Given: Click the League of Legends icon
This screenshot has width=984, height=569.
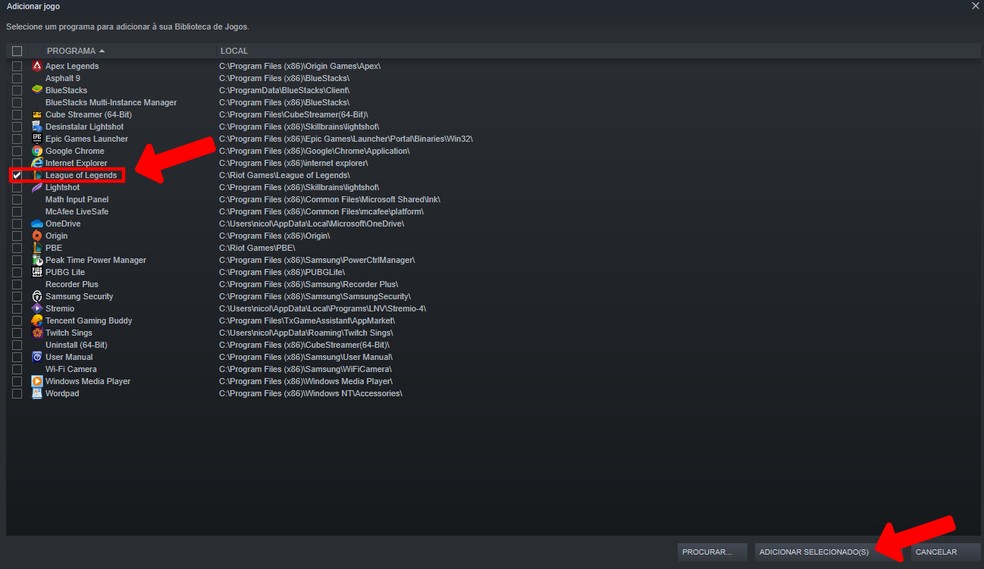Looking at the screenshot, I should [x=37, y=175].
